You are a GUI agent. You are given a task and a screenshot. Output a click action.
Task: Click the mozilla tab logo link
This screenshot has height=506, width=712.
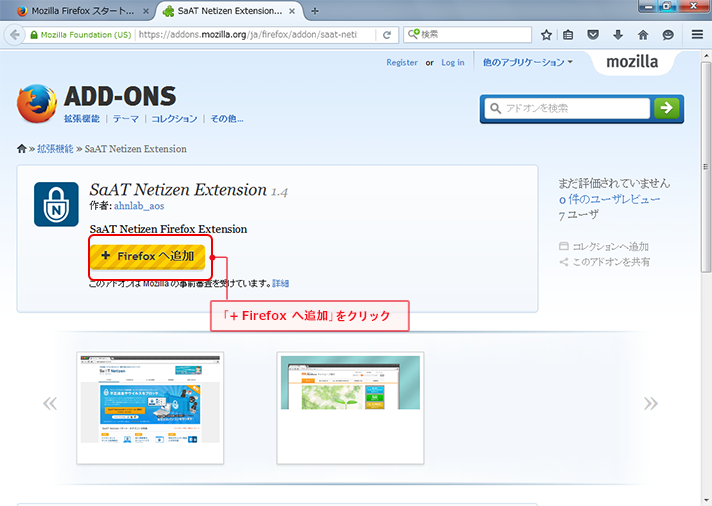[x=632, y=62]
